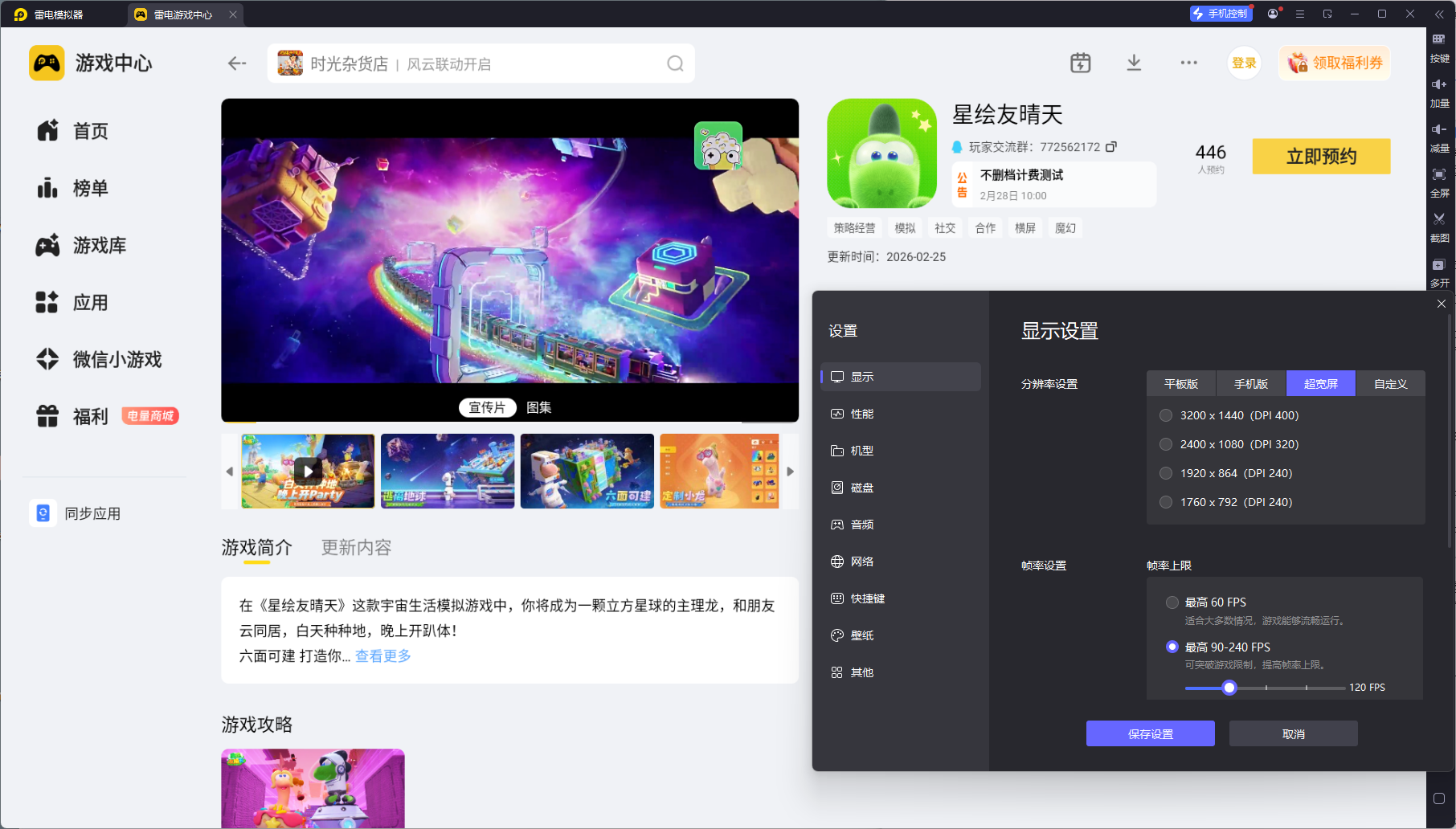Open the 应用 apps section
The image size is (1456, 829).
tap(72, 303)
